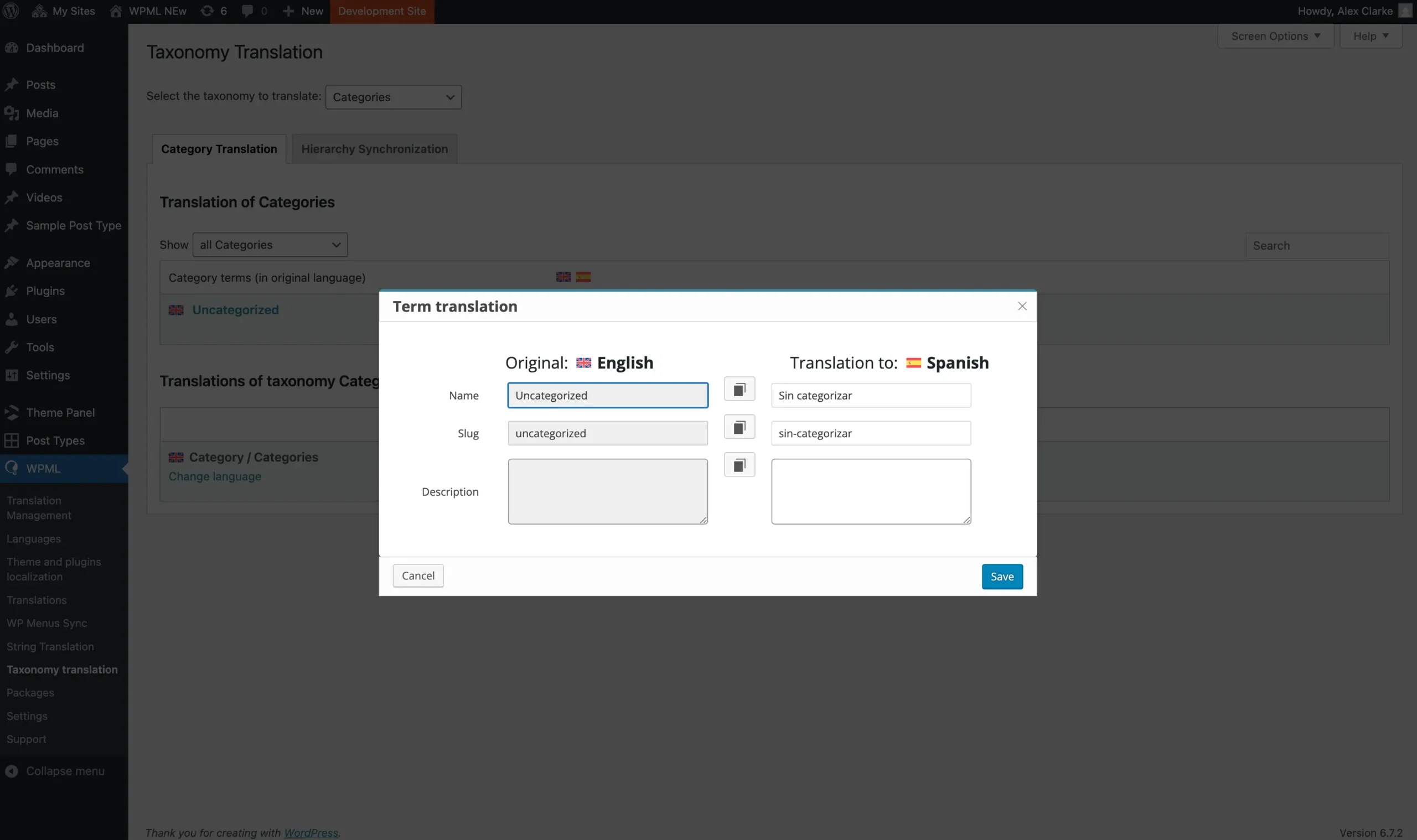Open the Uncategorized term link
Screen dimensions: 1417x840
[235, 310]
